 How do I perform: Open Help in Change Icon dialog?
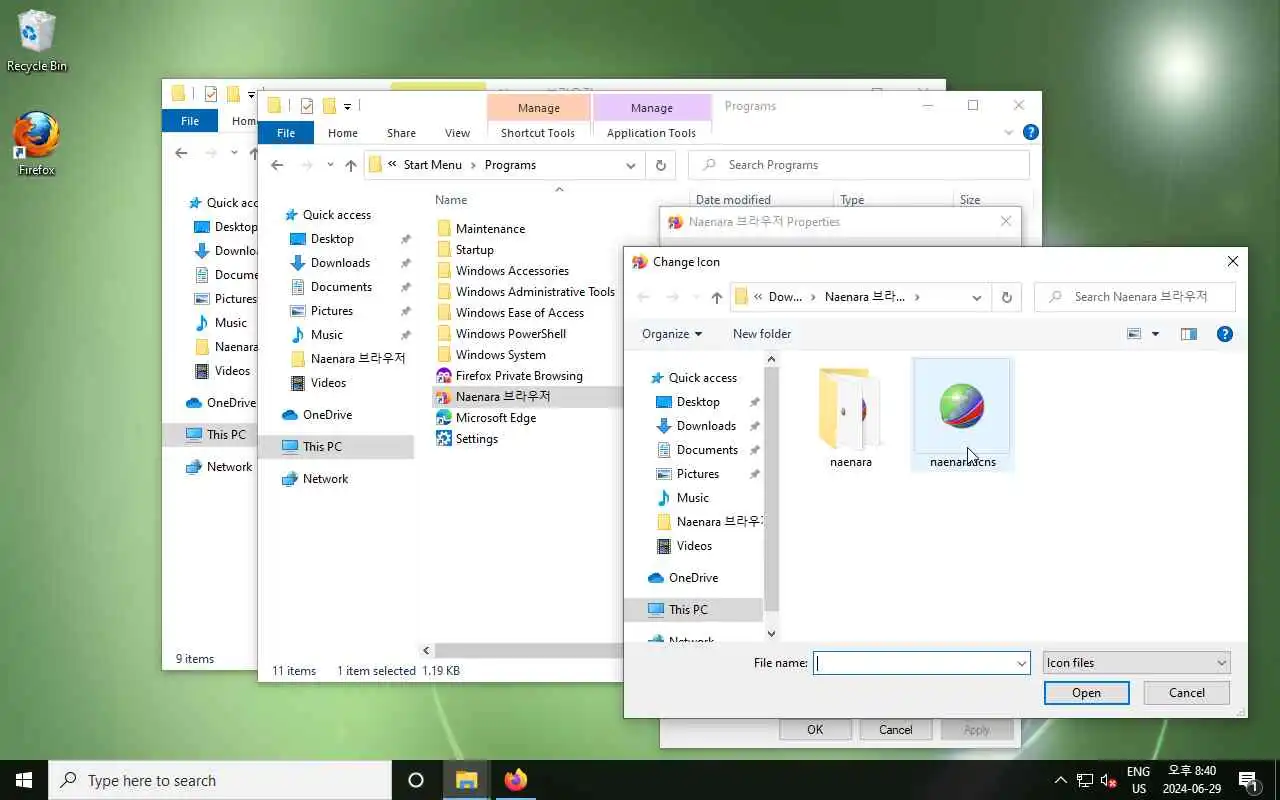(1224, 334)
